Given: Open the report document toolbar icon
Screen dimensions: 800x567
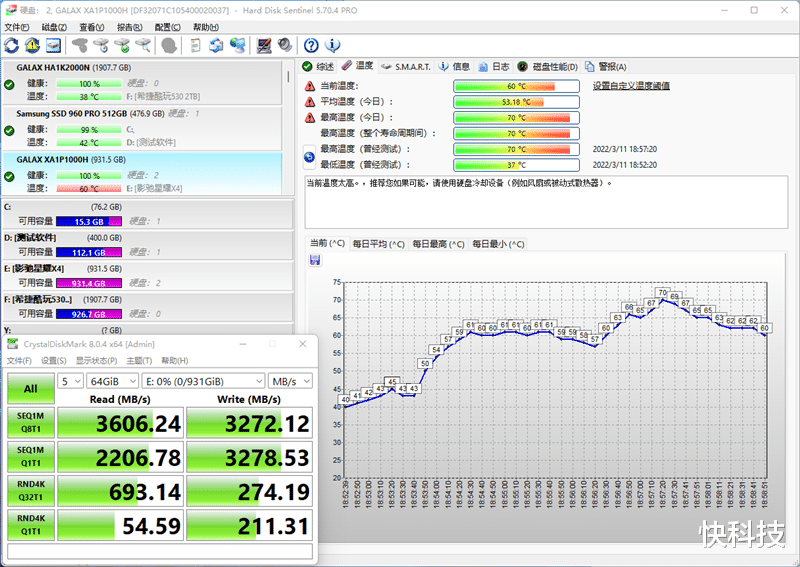Looking at the screenshot, I should pos(195,45).
